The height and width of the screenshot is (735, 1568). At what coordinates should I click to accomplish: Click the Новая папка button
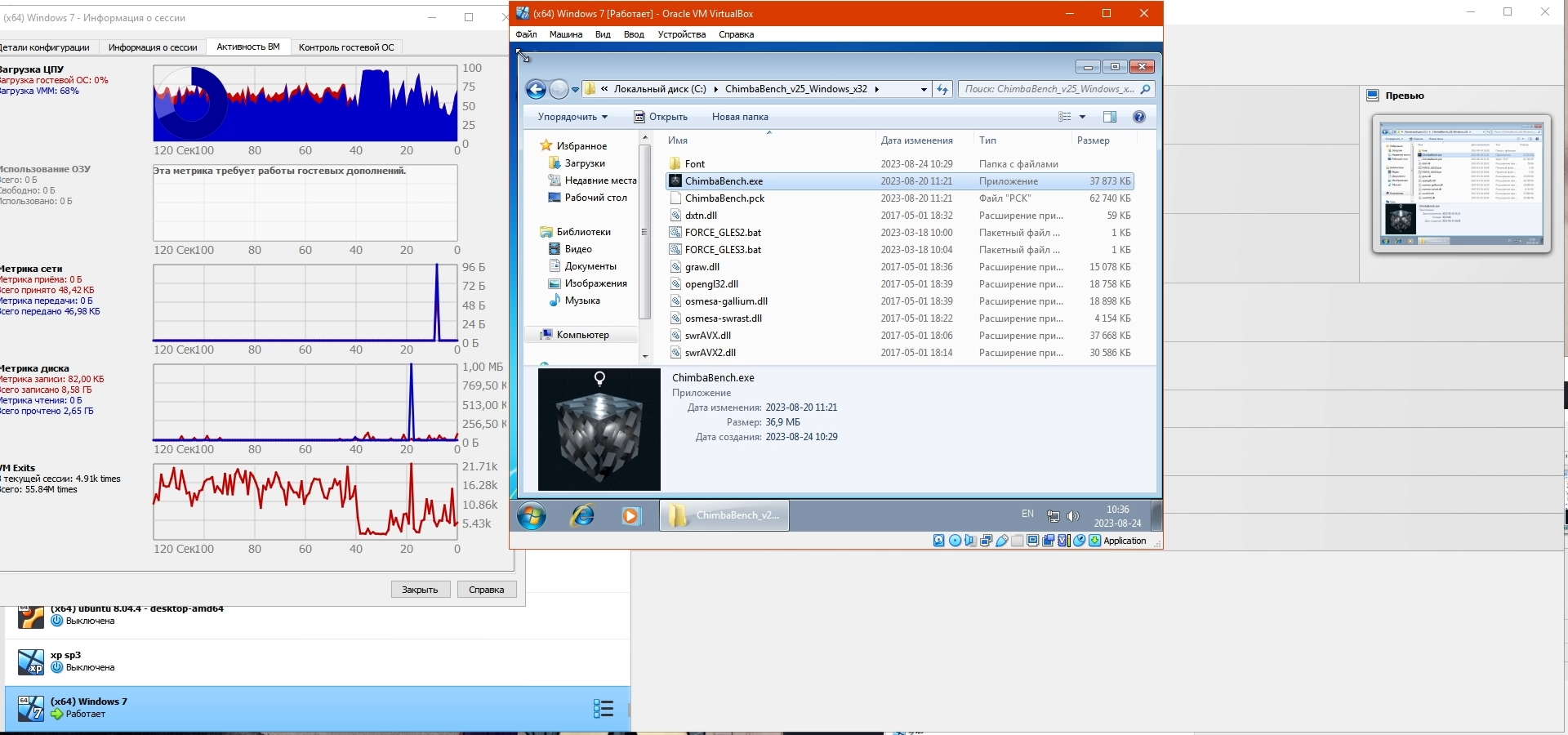[740, 117]
